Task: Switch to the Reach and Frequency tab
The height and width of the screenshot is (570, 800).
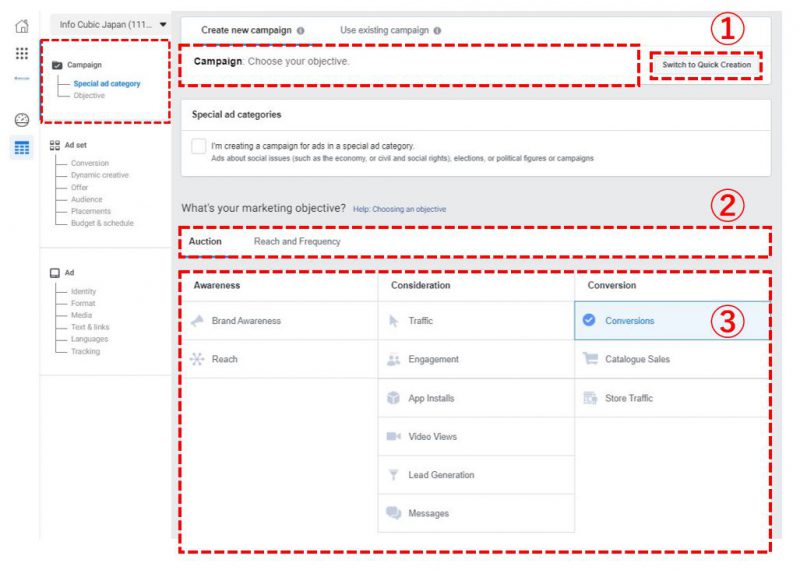Action: pos(297,241)
